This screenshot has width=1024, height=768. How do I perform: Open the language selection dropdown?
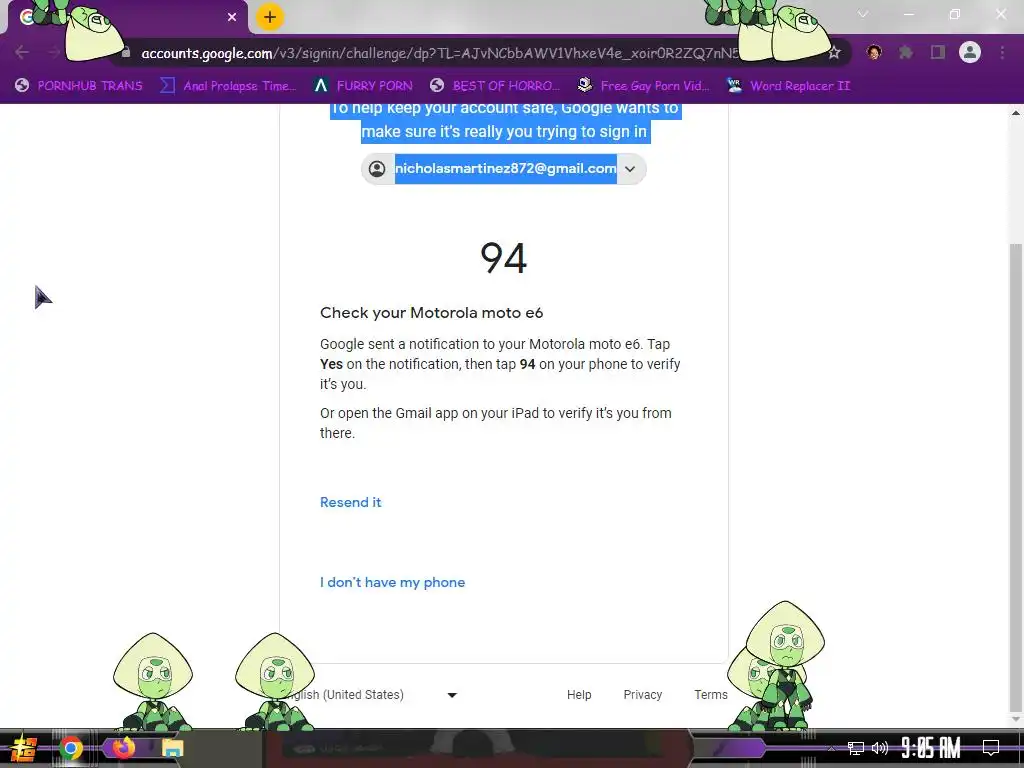click(372, 695)
